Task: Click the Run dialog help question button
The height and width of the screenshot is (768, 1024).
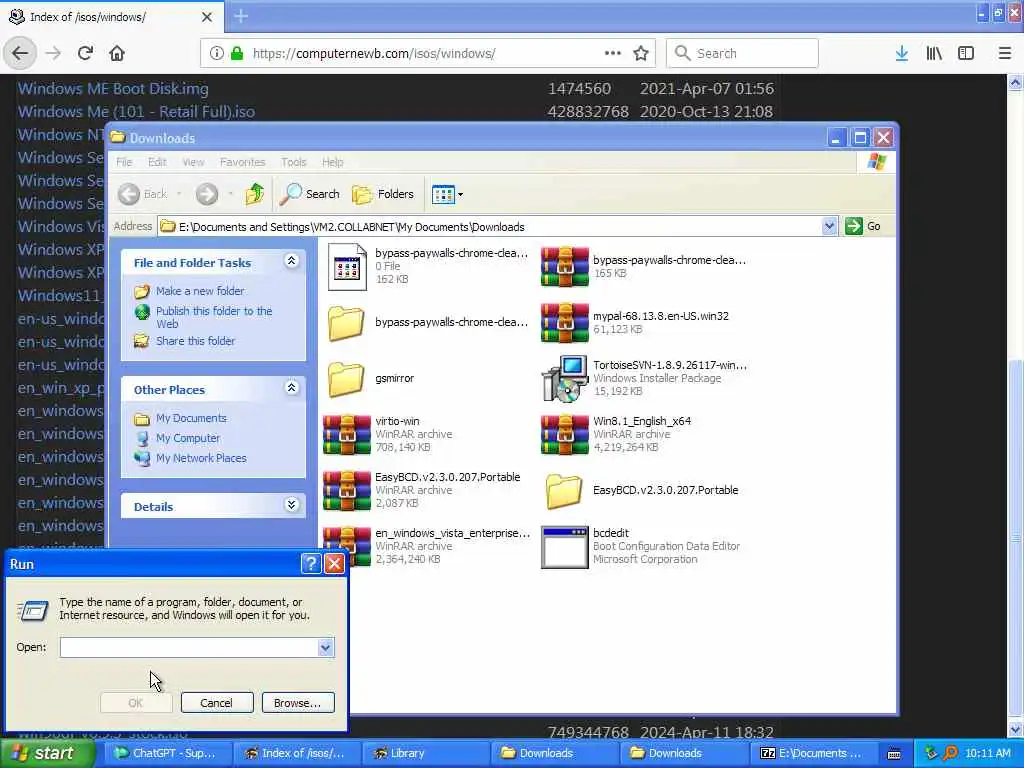Action: 311,564
